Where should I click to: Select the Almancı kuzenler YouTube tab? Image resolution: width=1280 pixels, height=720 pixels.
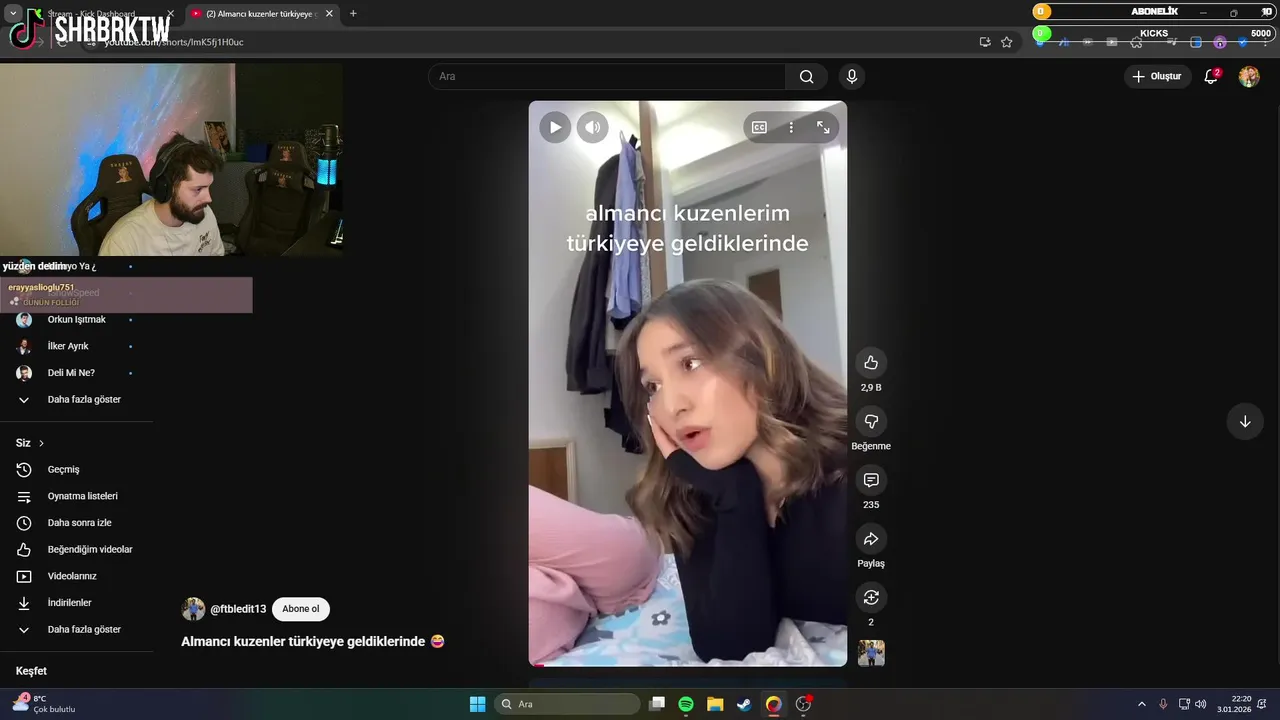260,14
